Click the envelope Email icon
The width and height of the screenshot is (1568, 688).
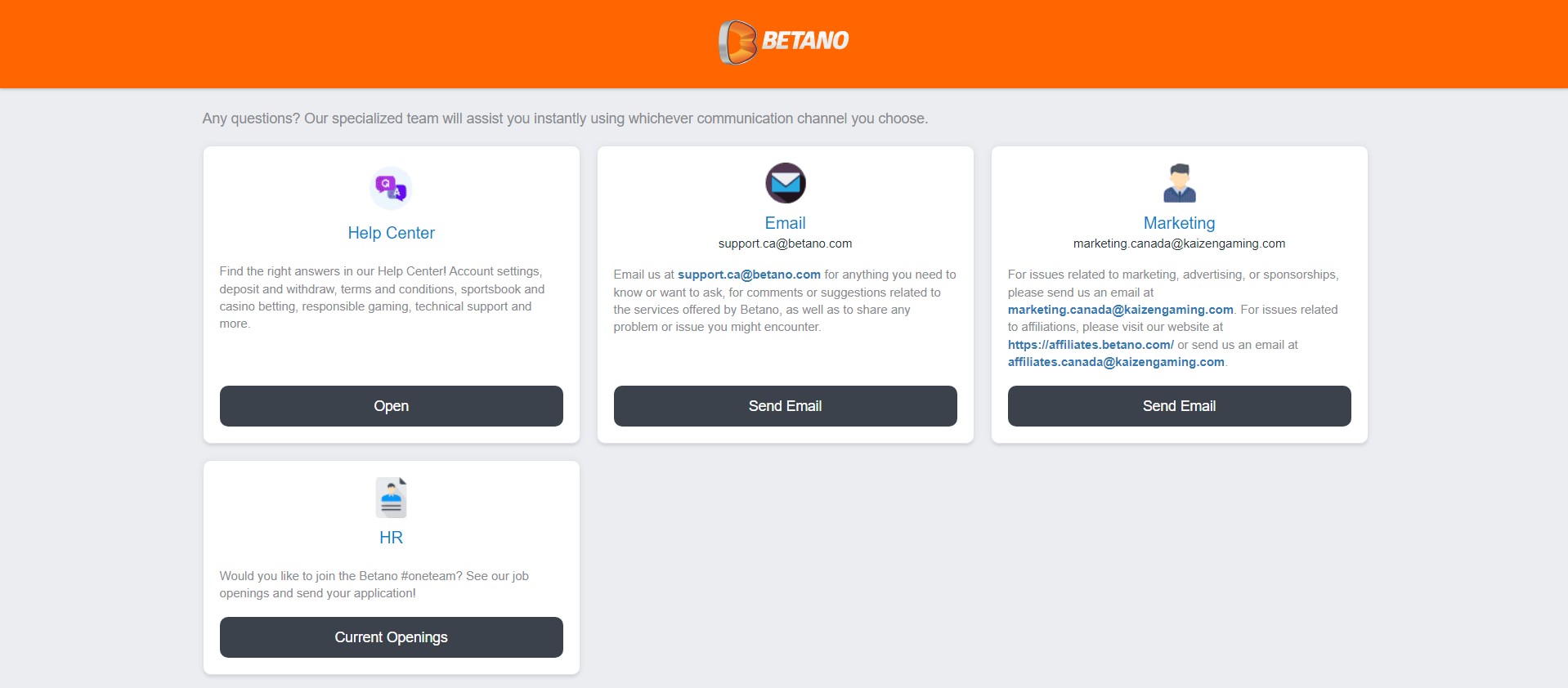[x=785, y=183]
